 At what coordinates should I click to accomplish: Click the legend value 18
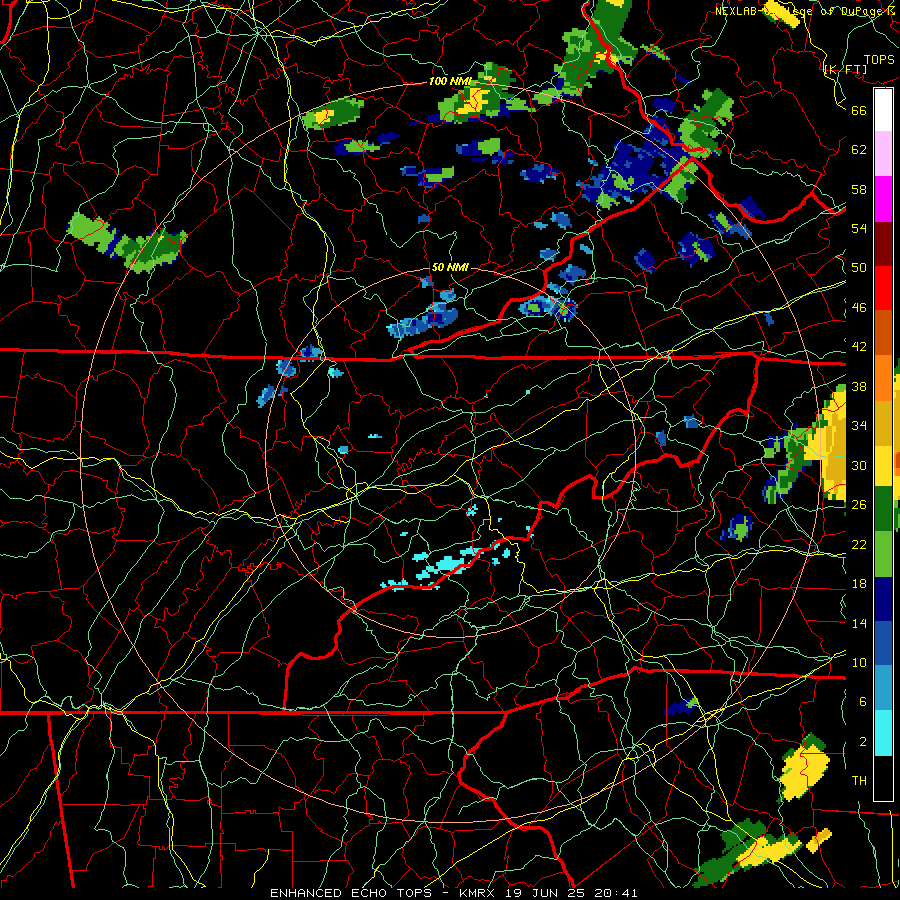859,584
